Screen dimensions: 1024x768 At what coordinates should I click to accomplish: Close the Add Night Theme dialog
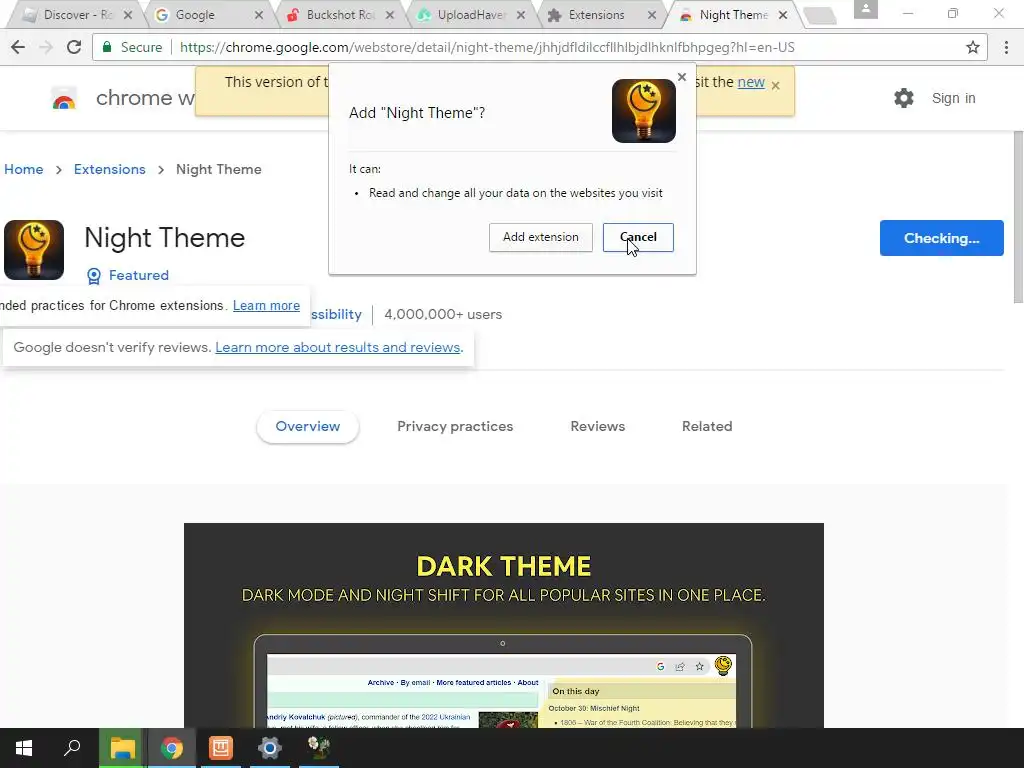(x=682, y=77)
